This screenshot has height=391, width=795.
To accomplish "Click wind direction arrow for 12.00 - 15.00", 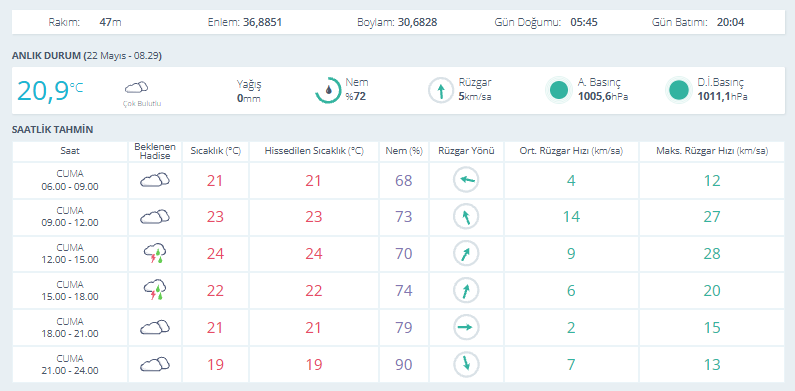I will pos(466,254).
